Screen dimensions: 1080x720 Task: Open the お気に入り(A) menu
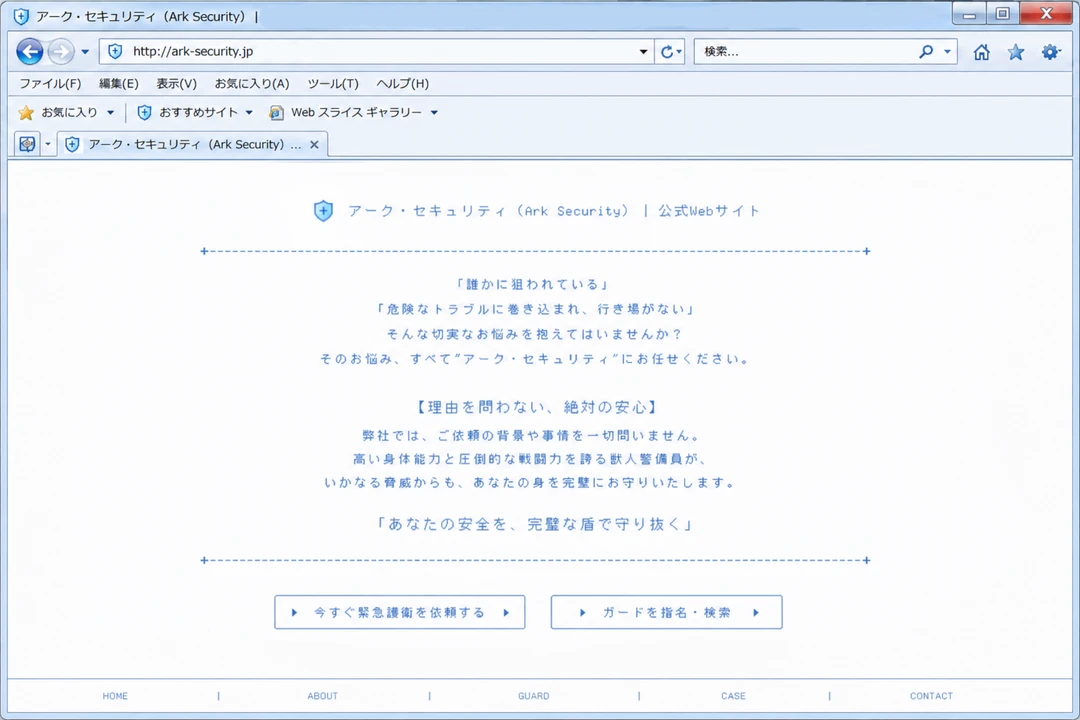(251, 83)
